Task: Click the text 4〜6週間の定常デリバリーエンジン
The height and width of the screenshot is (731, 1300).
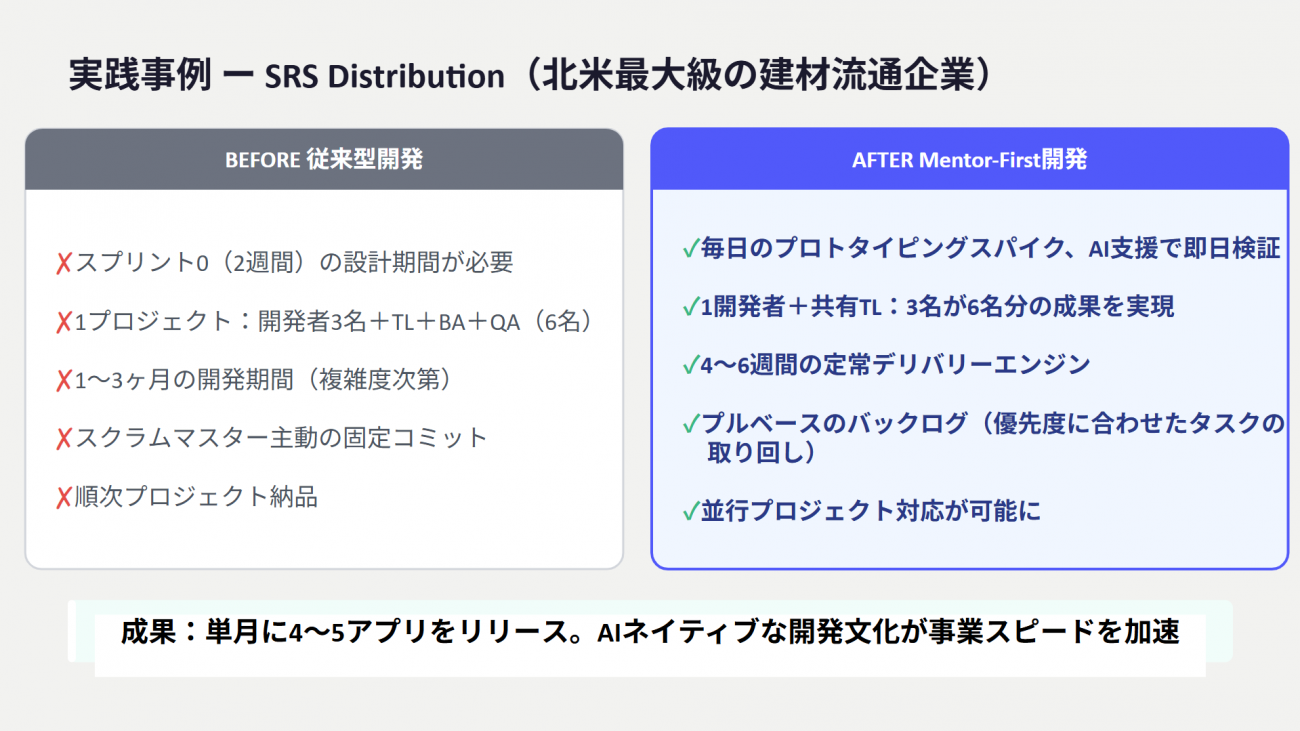Action: 895,365
